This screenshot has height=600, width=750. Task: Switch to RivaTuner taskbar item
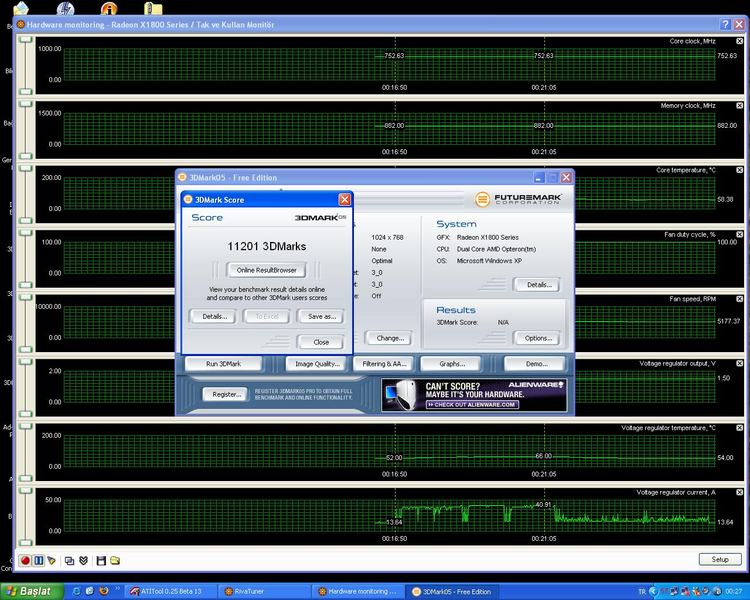pyautogui.click(x=265, y=591)
